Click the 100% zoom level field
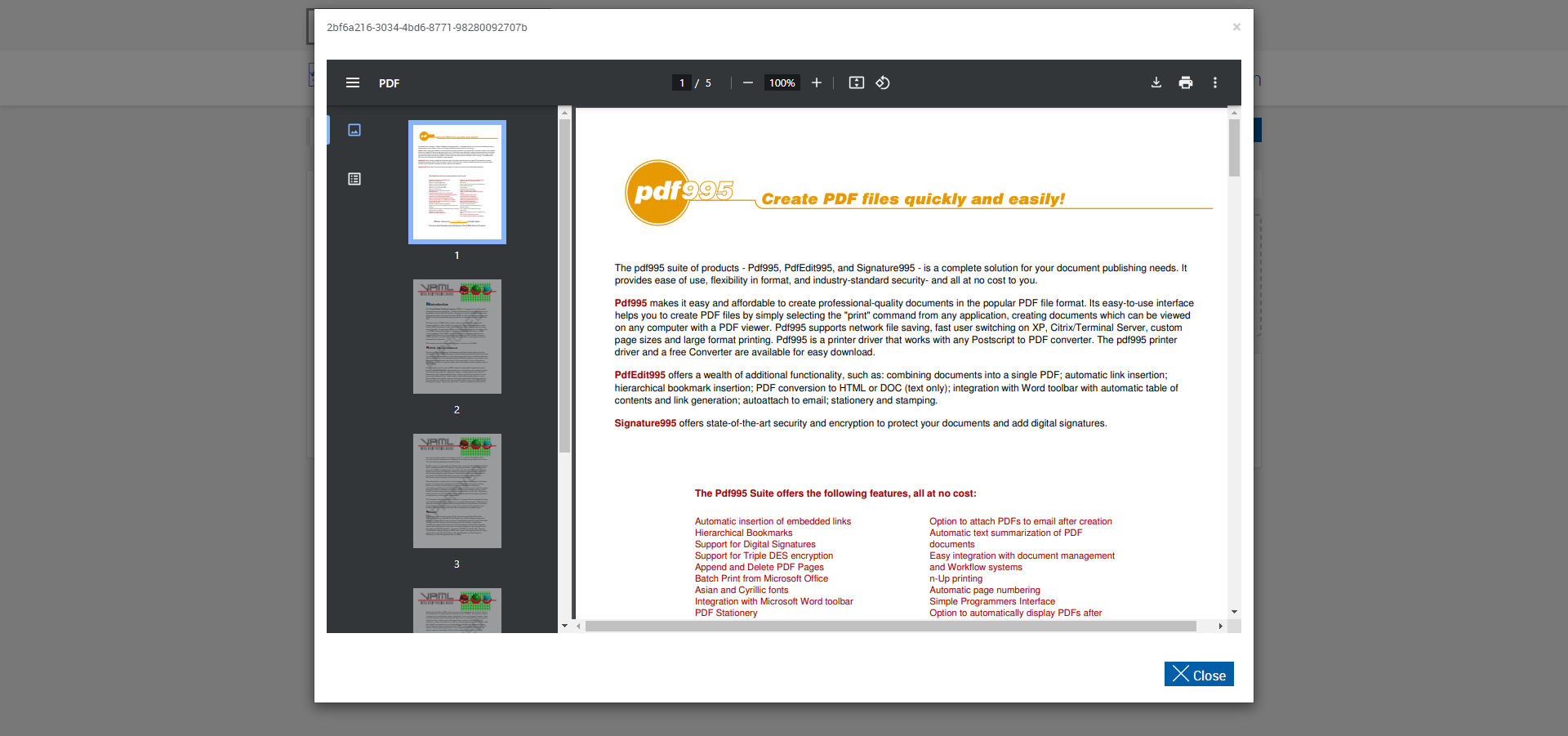Screen dimensions: 1568x736 click(x=782, y=83)
